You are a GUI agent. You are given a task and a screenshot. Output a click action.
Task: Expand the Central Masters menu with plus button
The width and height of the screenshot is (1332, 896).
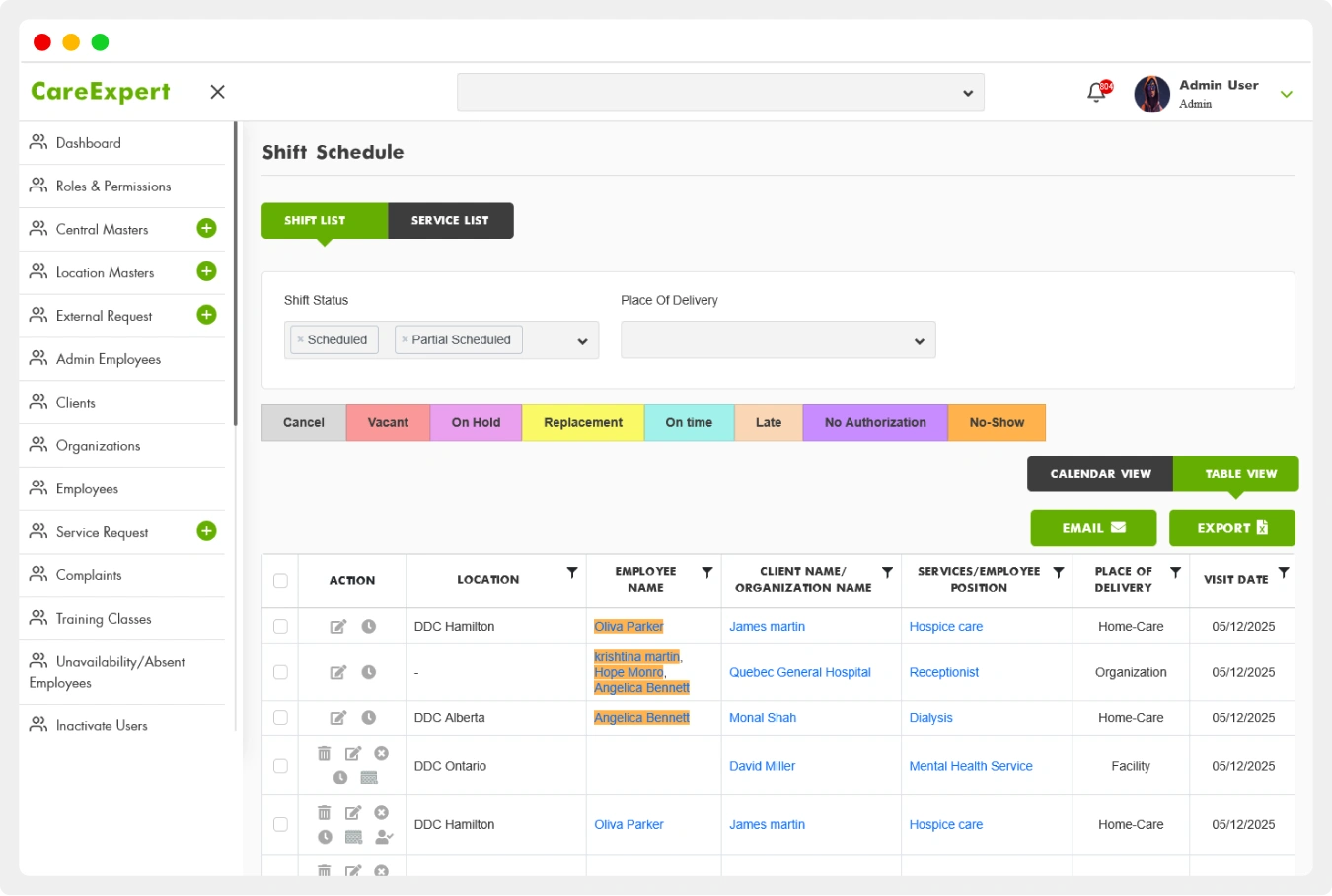pyautogui.click(x=206, y=229)
